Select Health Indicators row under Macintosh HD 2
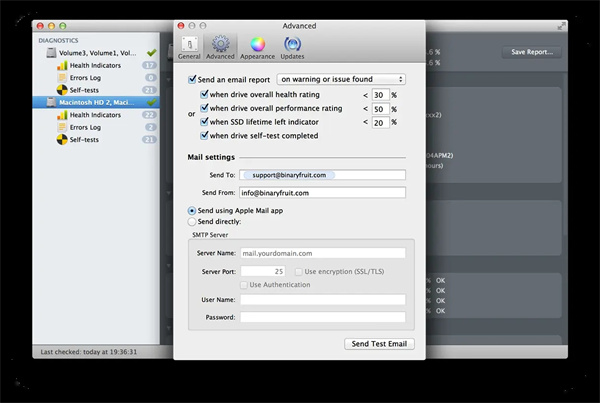Viewport: 600px width, 403px height. [x=96, y=115]
